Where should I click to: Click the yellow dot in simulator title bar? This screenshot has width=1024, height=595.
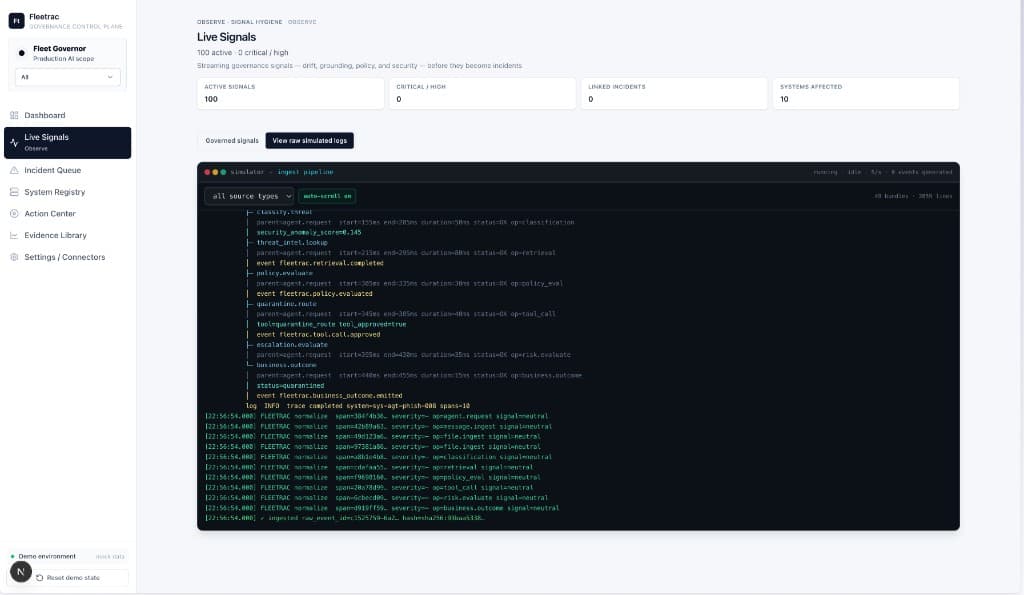(216, 172)
